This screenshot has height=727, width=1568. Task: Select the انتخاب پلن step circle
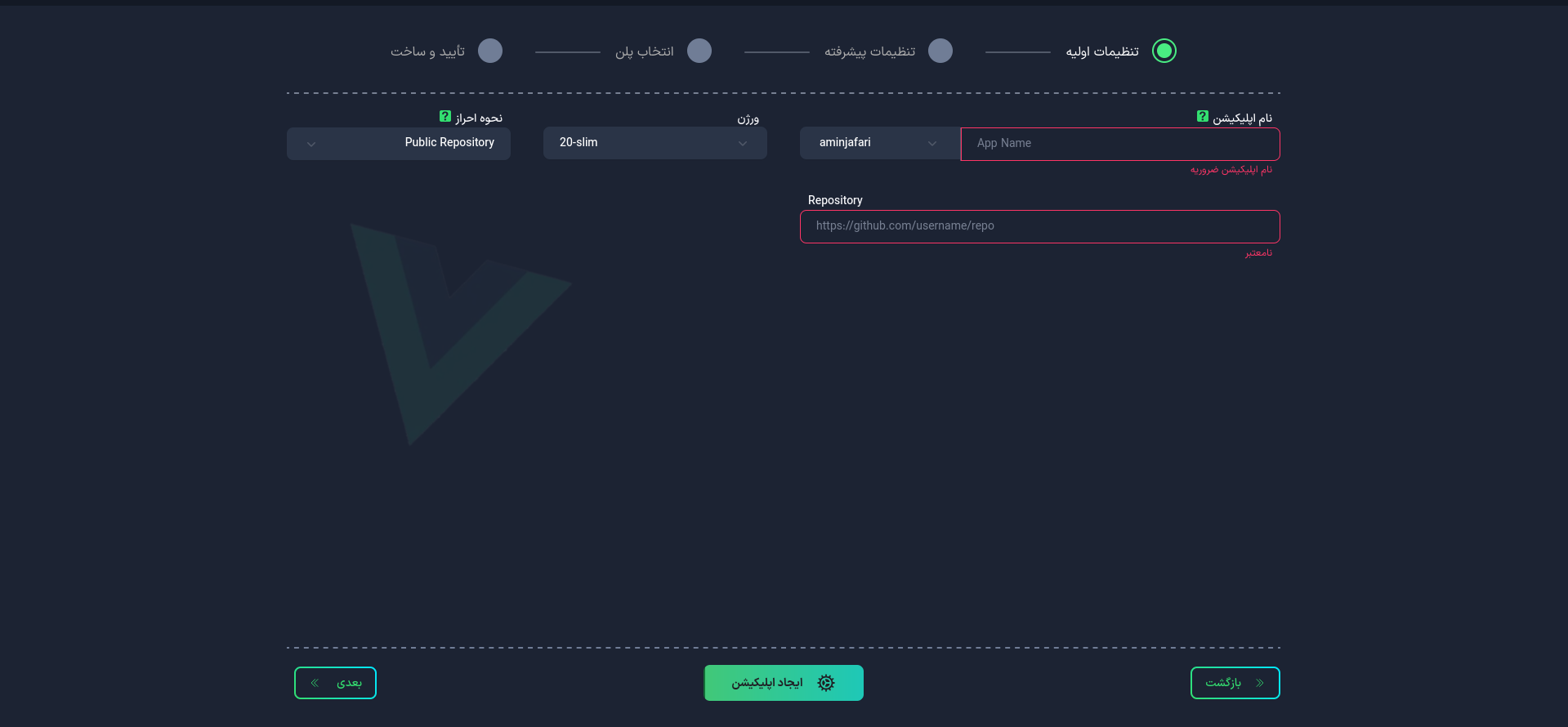699,51
